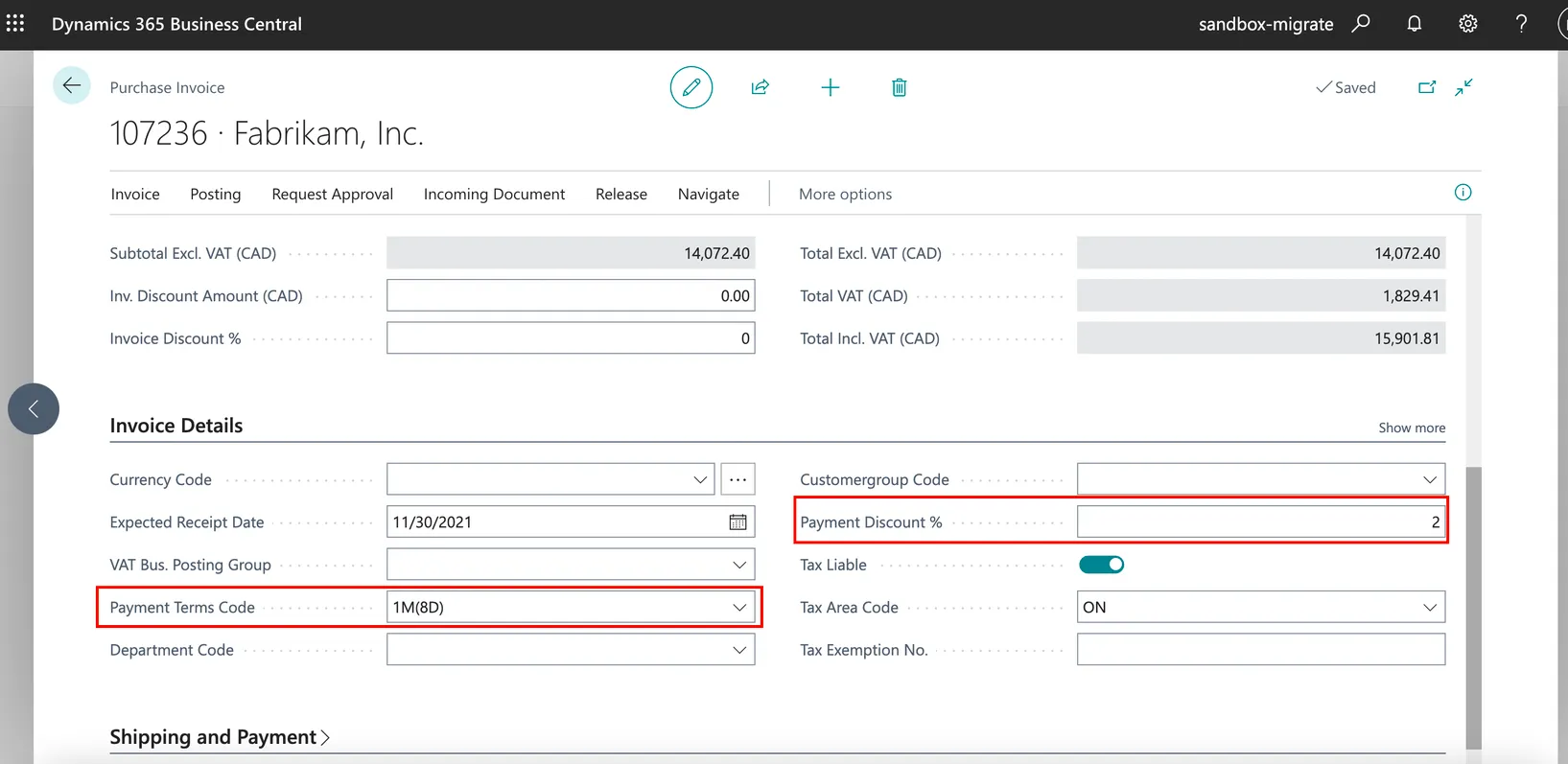Expand Department Code dropdown

pyautogui.click(x=739, y=650)
